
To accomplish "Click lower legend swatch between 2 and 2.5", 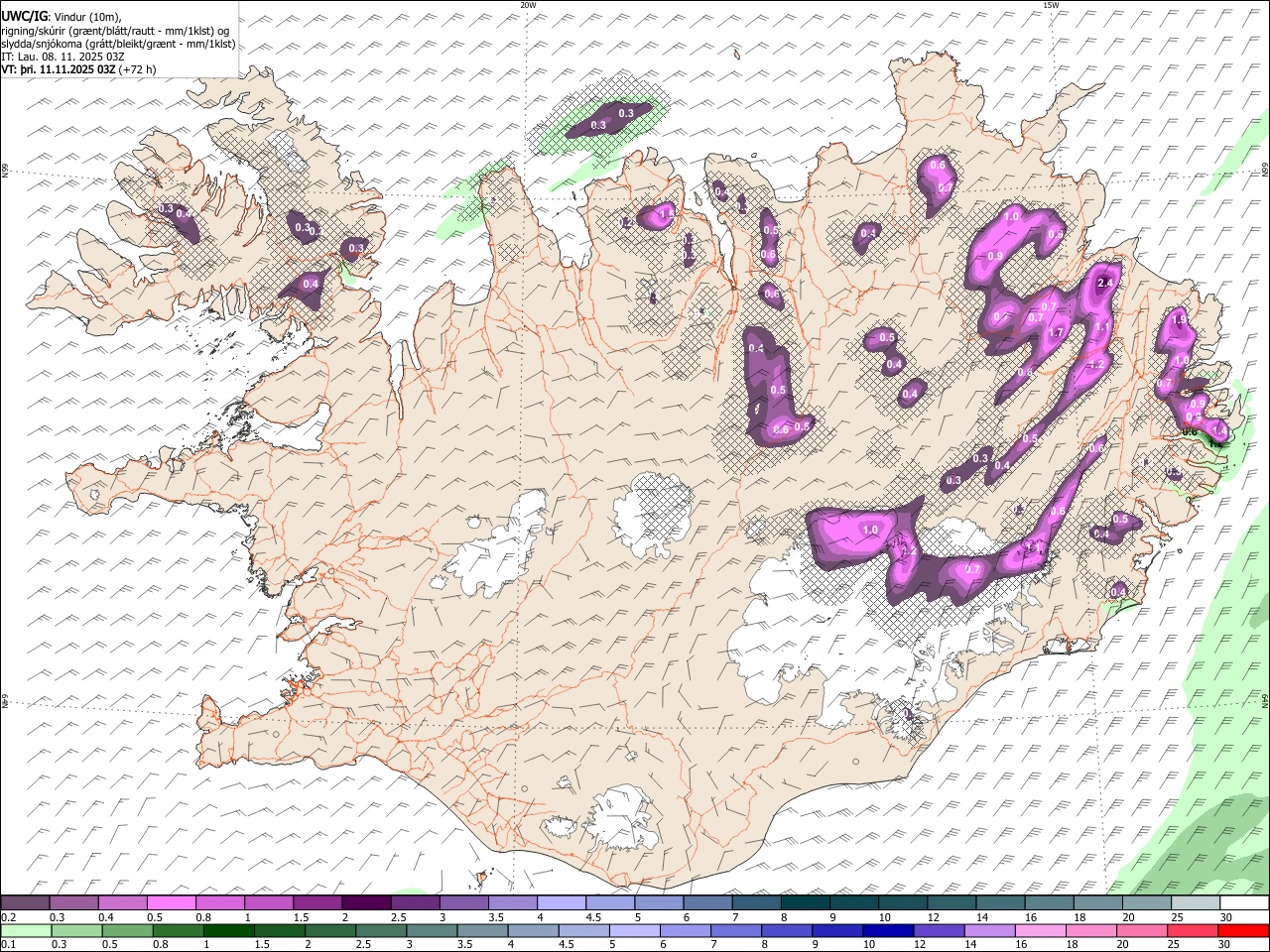I will point(330,931).
